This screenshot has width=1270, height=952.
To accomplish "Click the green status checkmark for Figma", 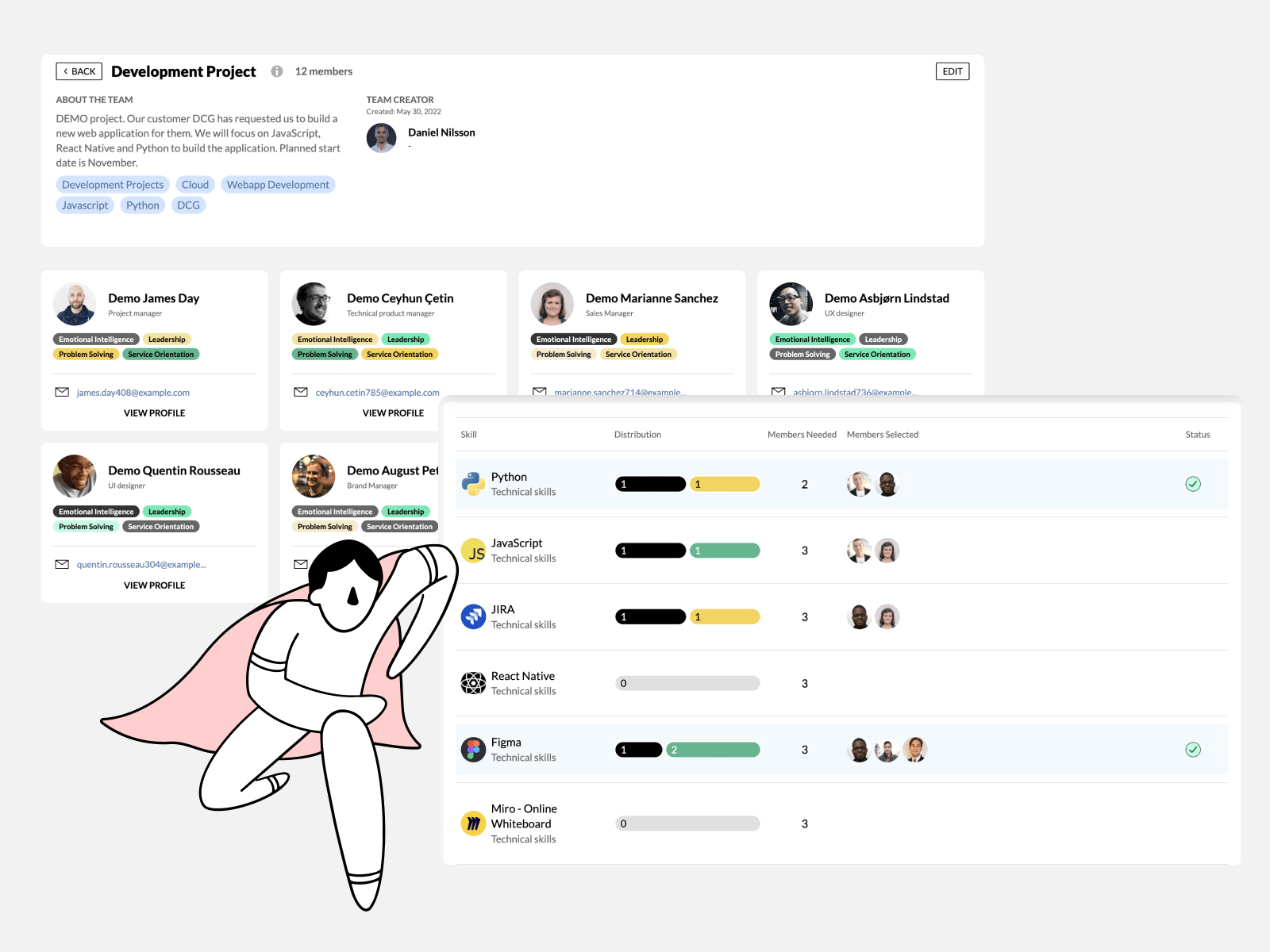I will click(x=1193, y=750).
